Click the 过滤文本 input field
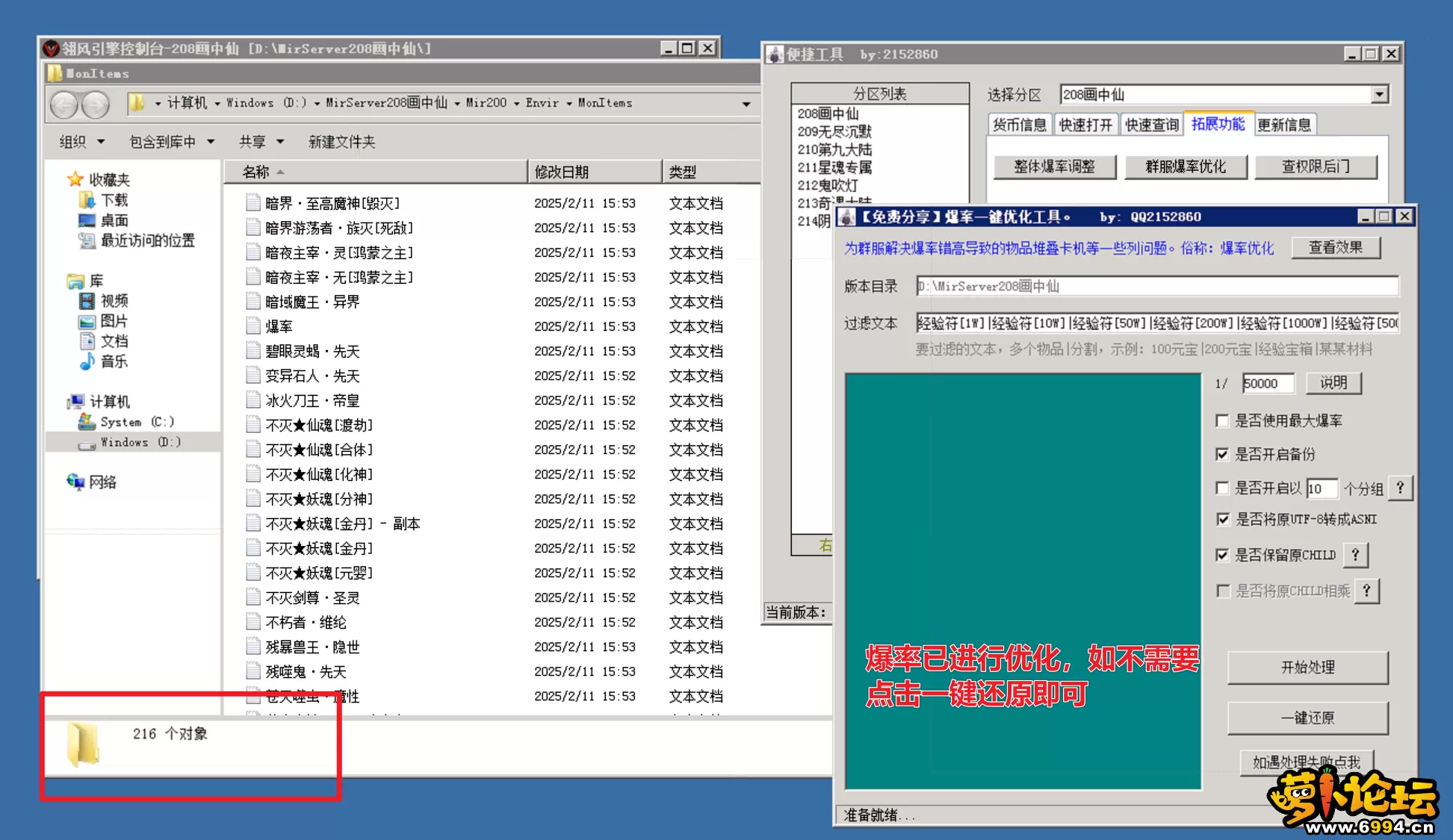 (x=1156, y=323)
